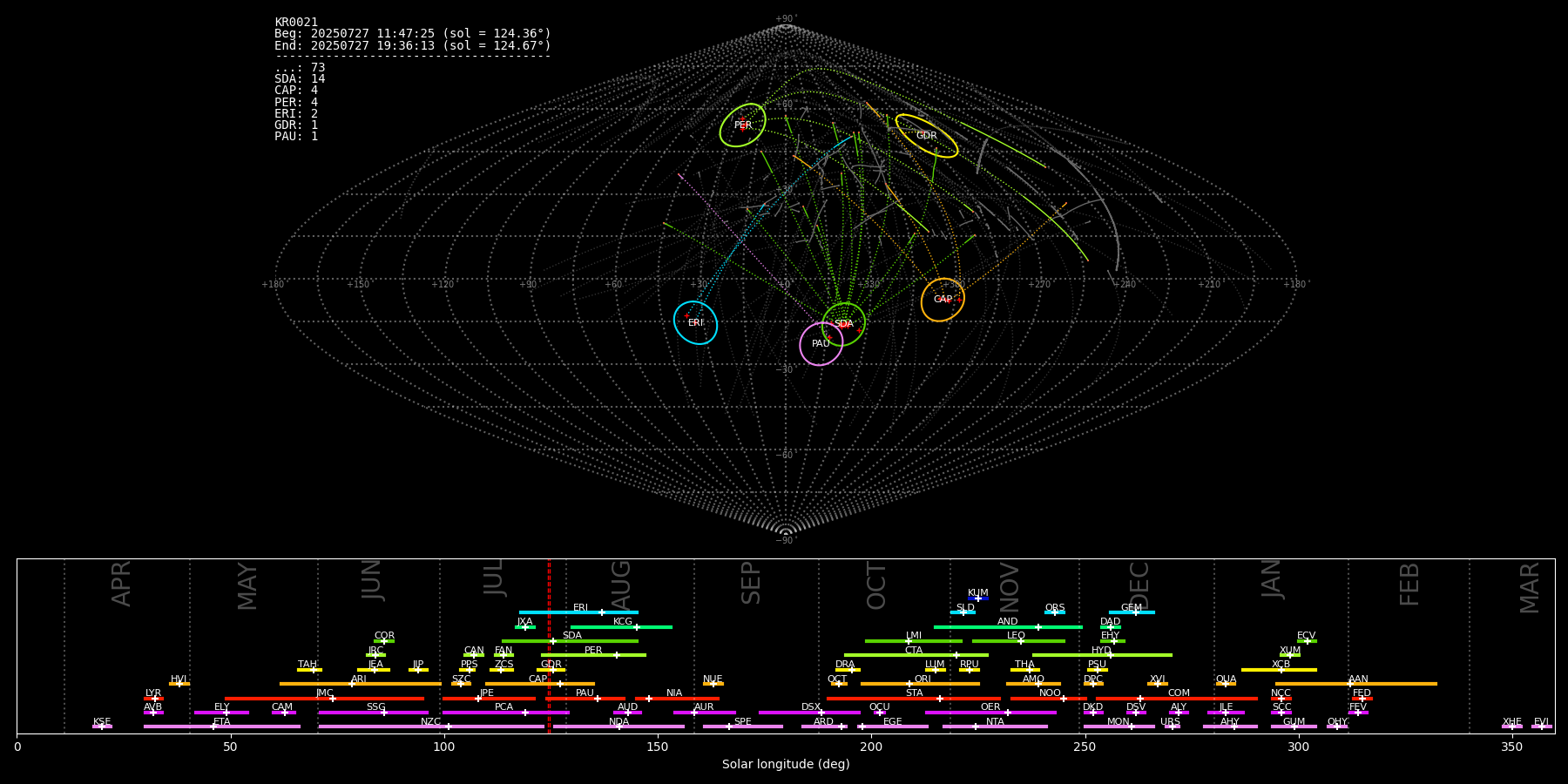The image size is (1568, 784).
Task: Click the PCA shower bar on timeline
Action: click(x=506, y=713)
